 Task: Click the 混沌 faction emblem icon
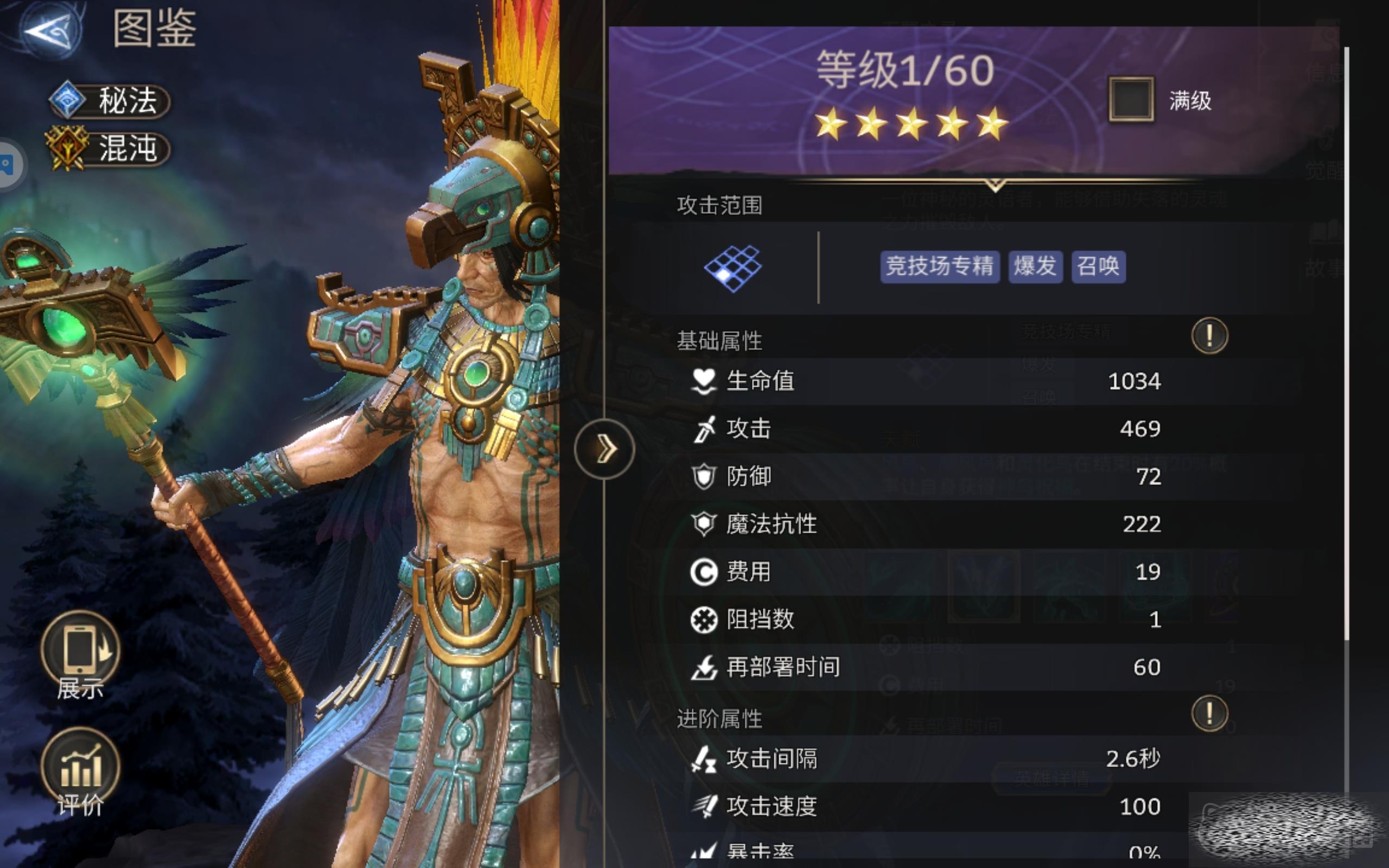[68, 148]
